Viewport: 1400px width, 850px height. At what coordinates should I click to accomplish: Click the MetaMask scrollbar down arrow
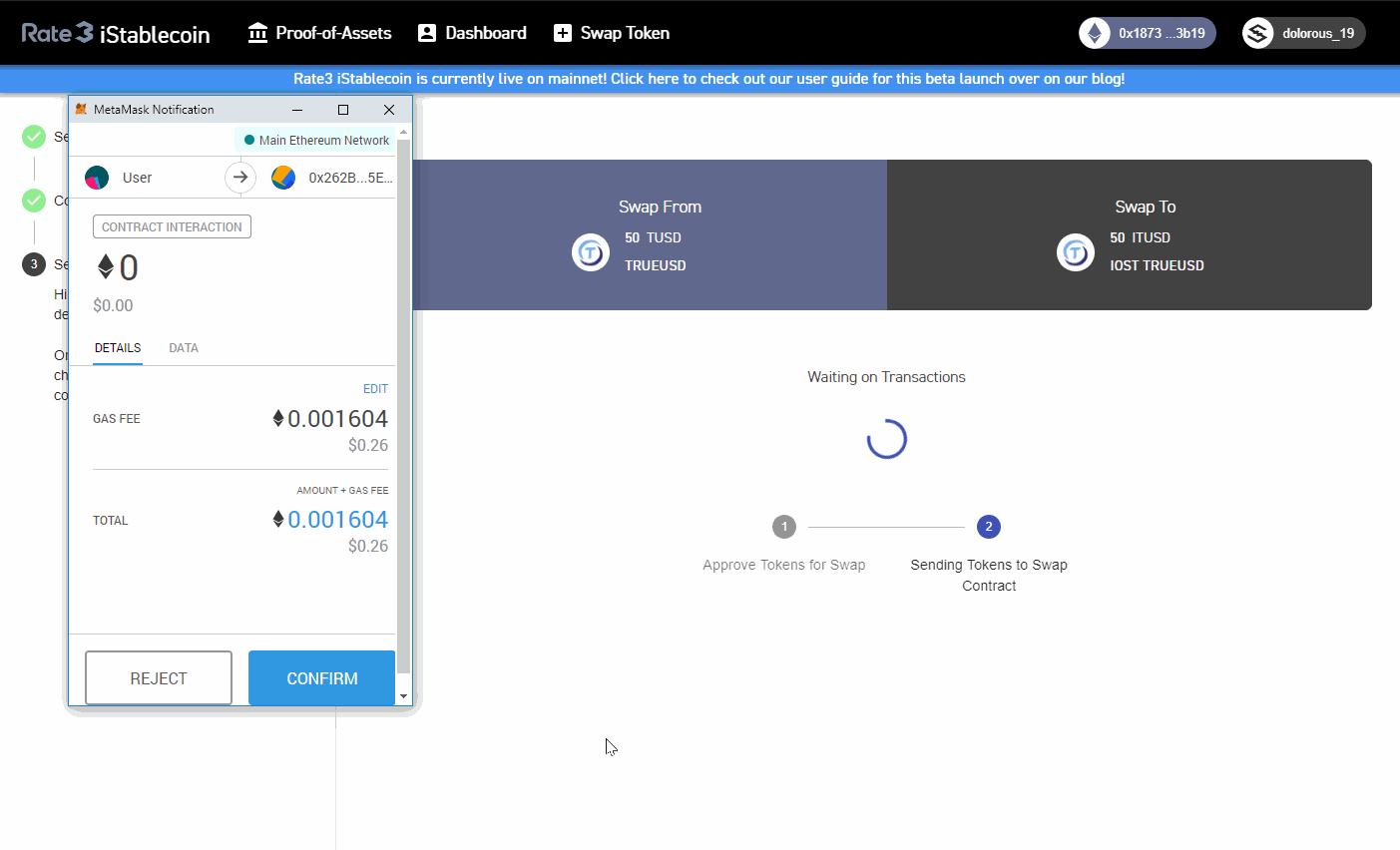pos(404,696)
